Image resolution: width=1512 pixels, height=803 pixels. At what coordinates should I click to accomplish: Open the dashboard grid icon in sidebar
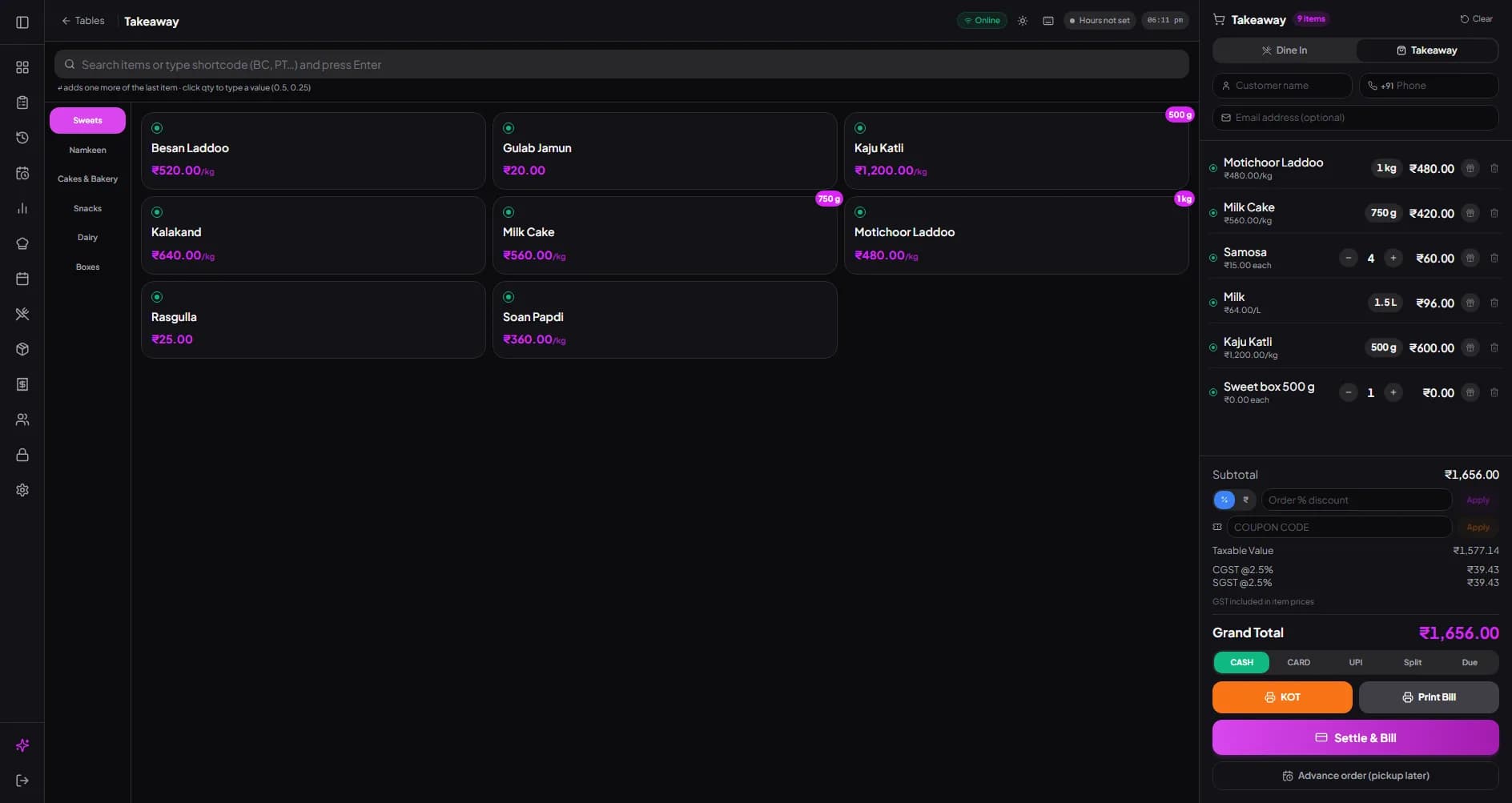coord(22,67)
